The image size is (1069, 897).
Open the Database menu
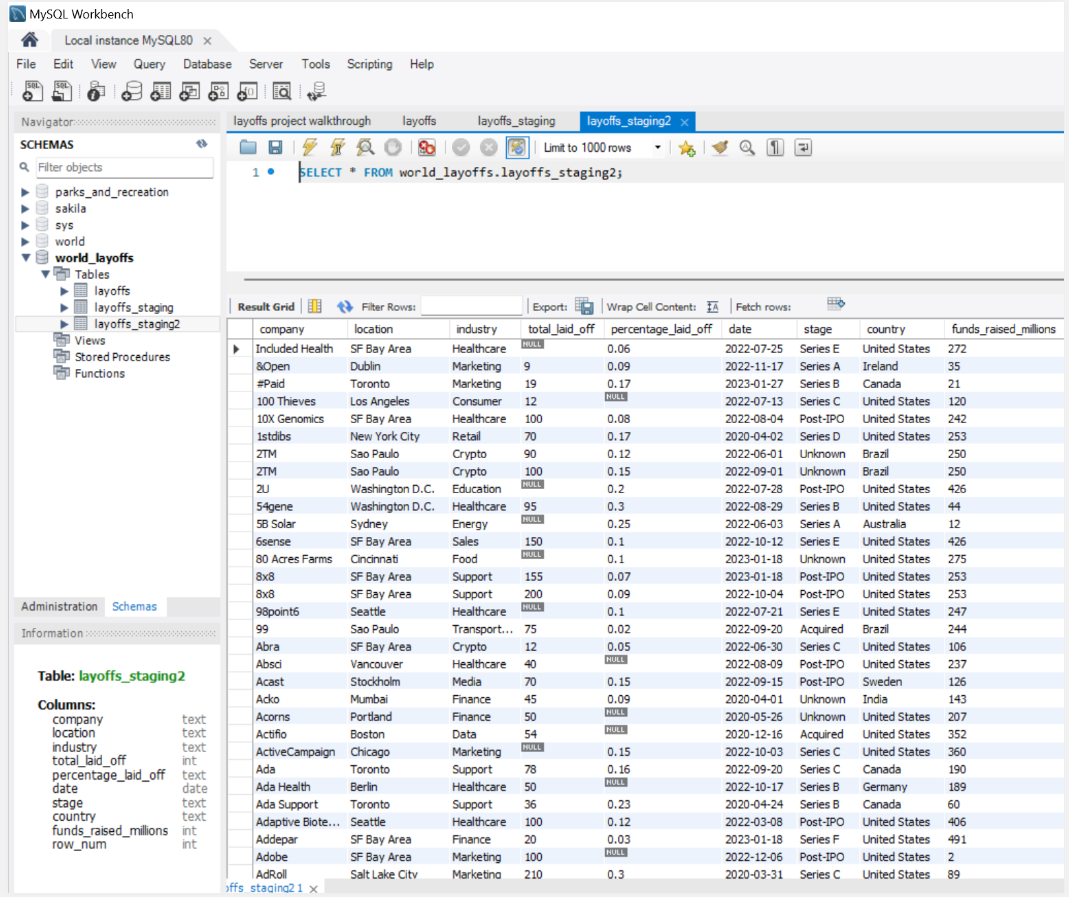tap(207, 64)
